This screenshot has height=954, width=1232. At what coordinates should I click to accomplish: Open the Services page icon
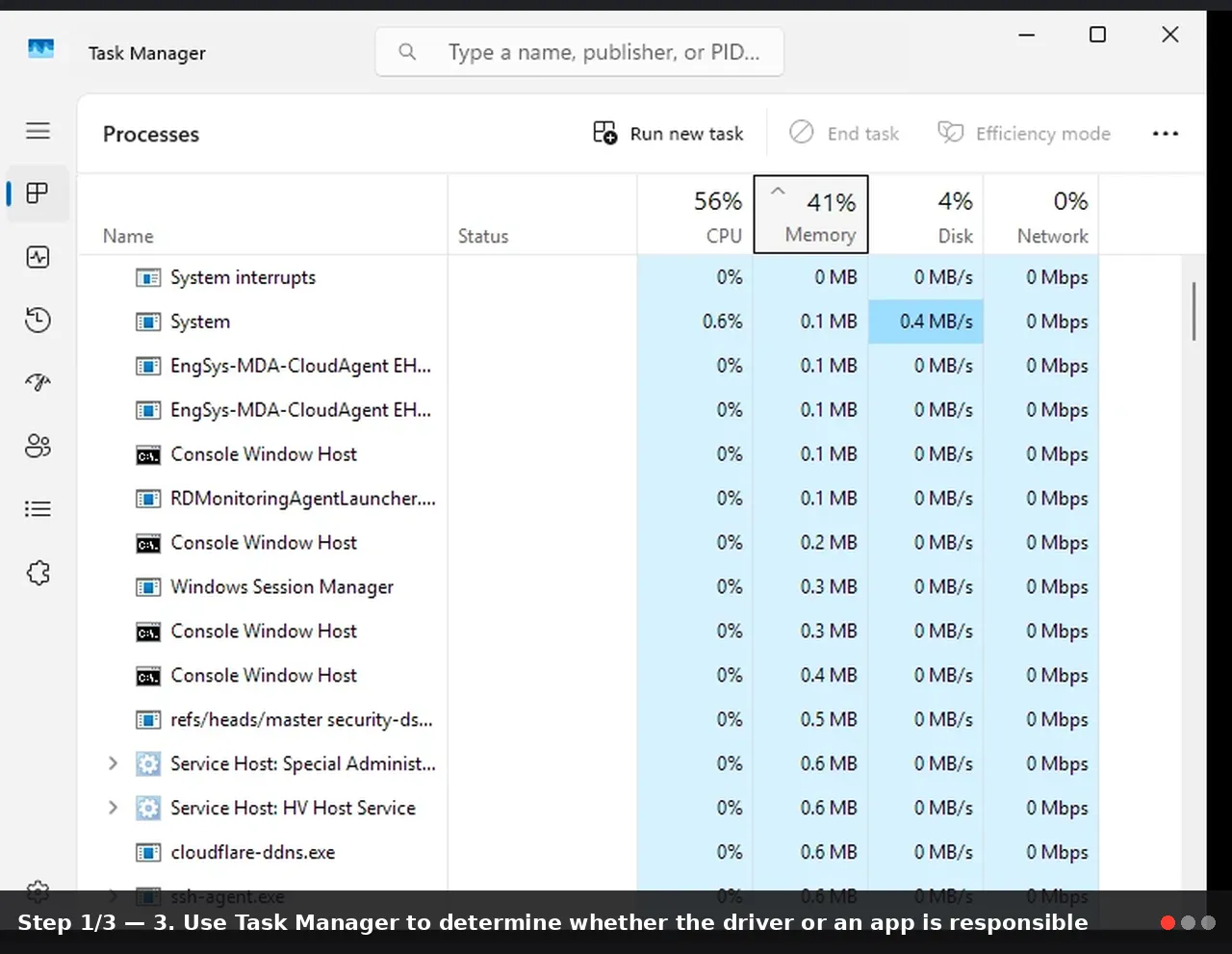coord(38,573)
